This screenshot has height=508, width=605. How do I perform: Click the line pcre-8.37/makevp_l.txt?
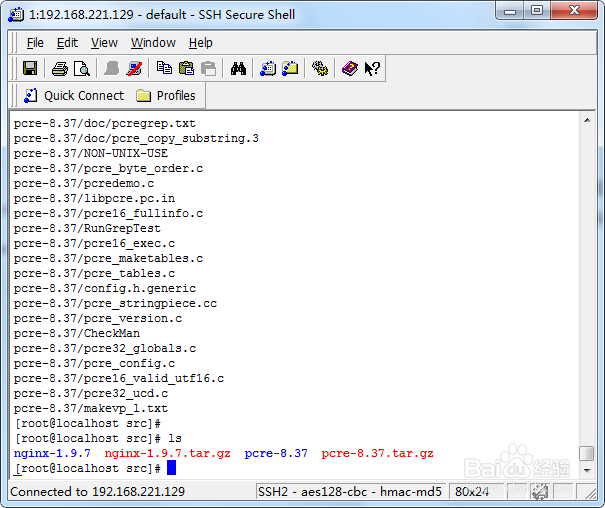pyautogui.click(x=91, y=408)
